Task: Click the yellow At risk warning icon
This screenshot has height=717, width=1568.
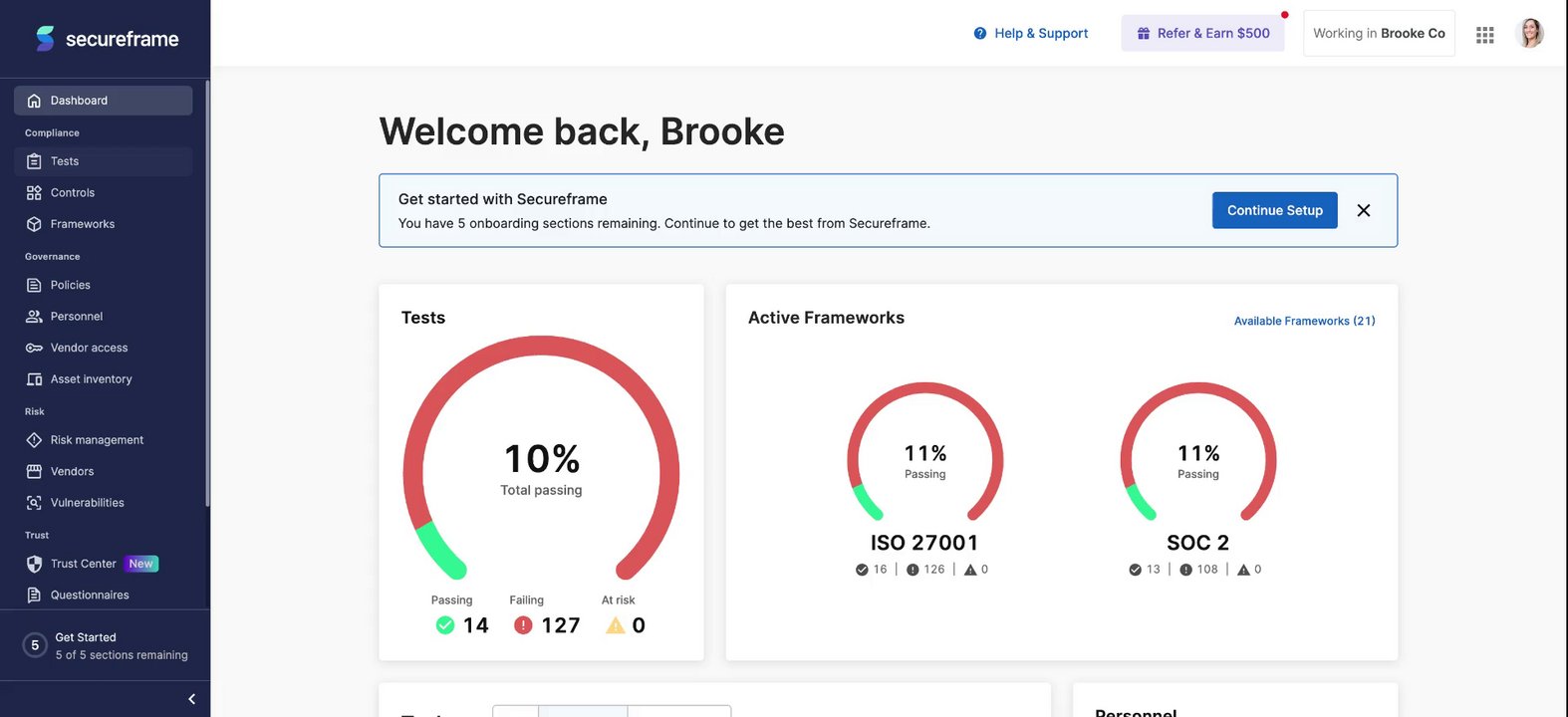Action: click(616, 625)
